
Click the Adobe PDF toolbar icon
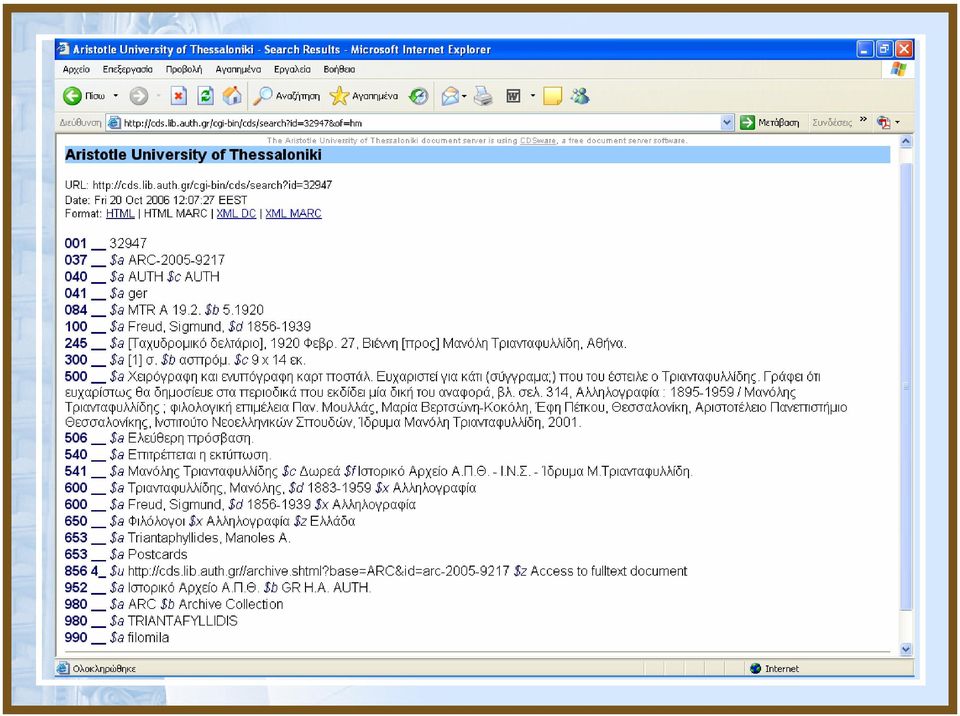[883, 122]
